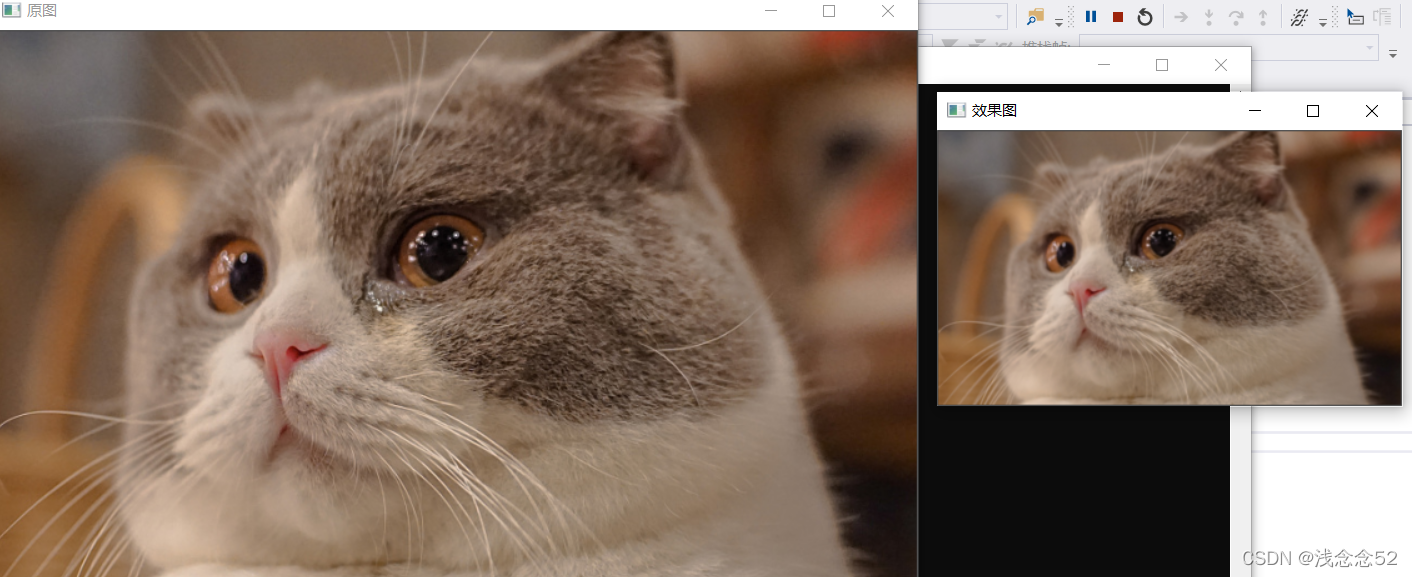Open the overflow arrow beside the crossed-out icon
The image size is (1412, 577).
[x=1323, y=22]
